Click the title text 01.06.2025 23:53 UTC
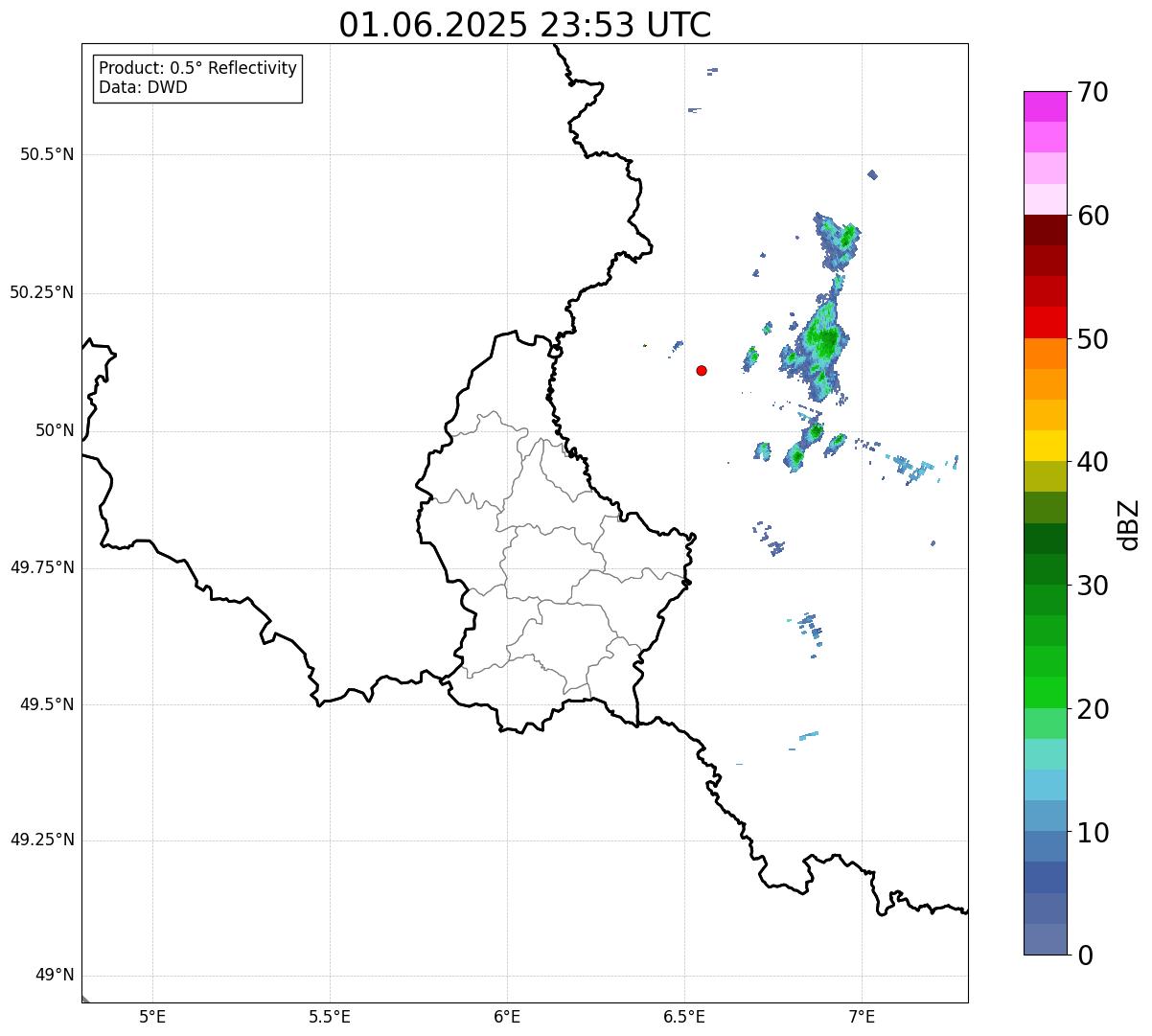The image size is (1152, 1036). pos(525,25)
